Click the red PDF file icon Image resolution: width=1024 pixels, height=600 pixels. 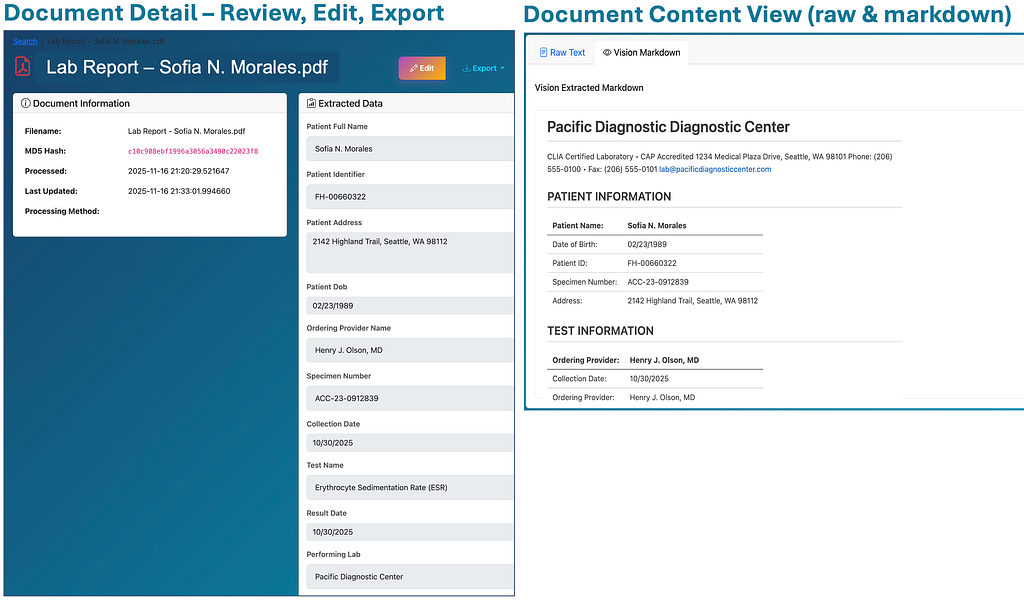click(23, 67)
